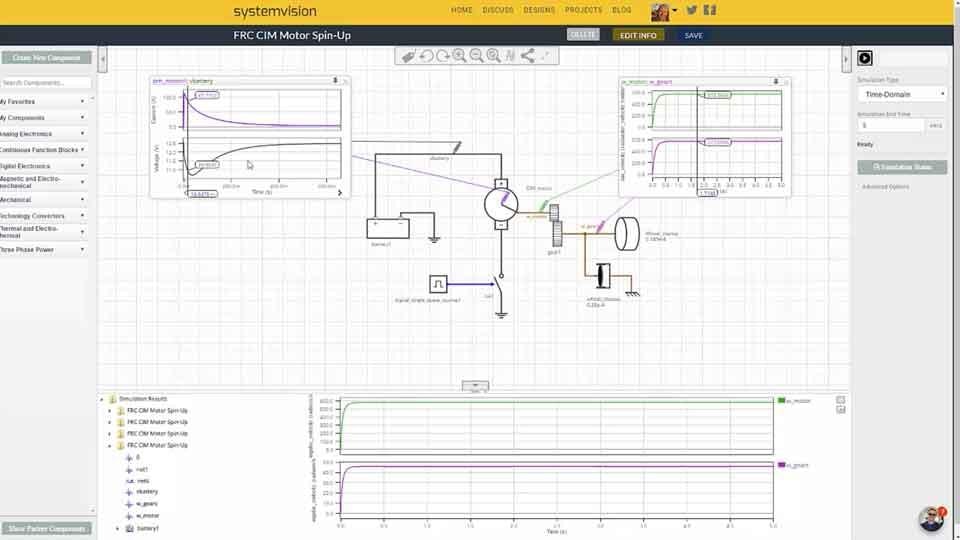Screen dimensions: 960x540
Task: Open the DESIGNS menu
Action: (x=539, y=10)
